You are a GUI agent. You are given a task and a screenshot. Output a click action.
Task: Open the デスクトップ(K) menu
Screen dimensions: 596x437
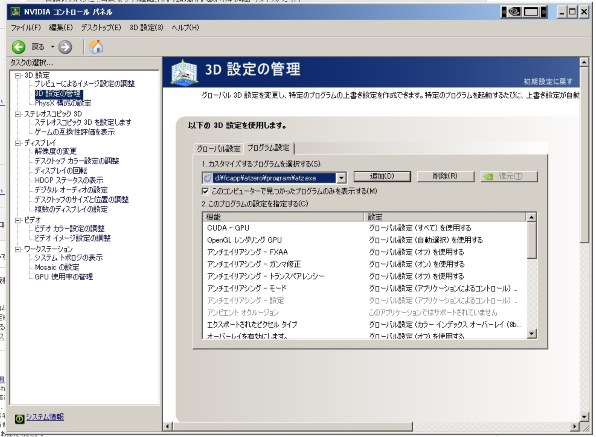click(x=101, y=28)
